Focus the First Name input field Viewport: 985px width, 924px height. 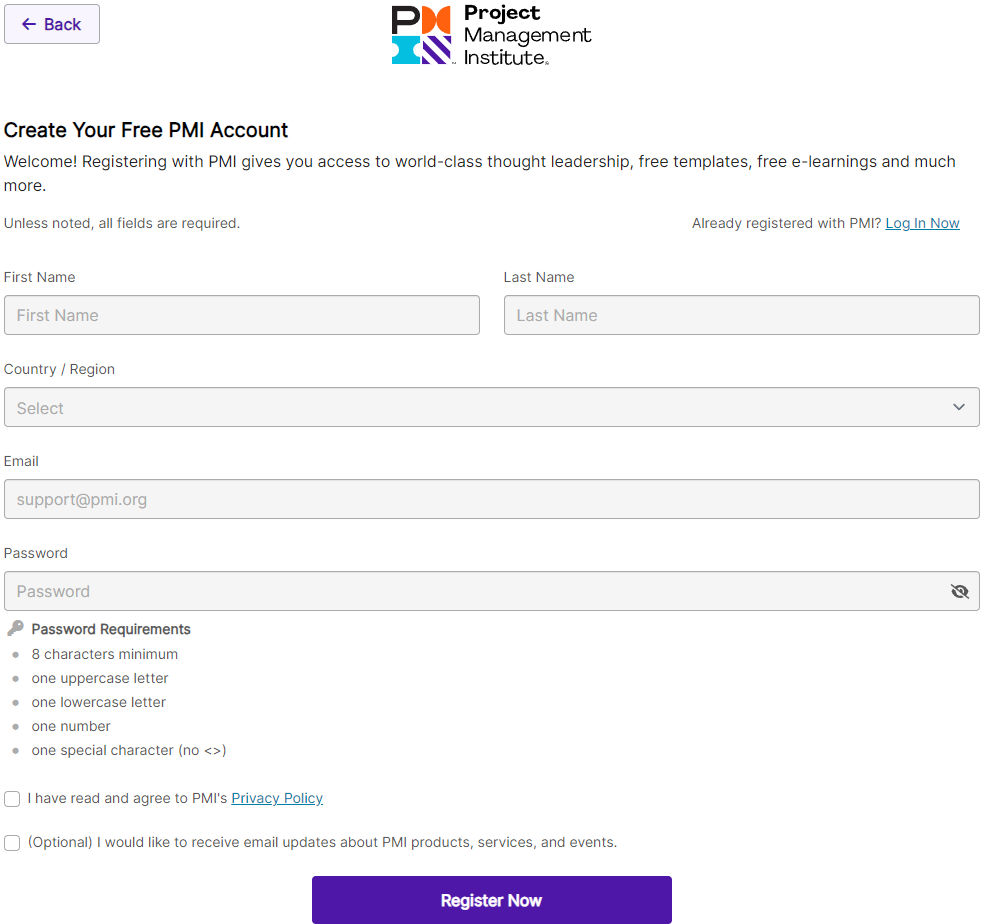click(x=242, y=315)
